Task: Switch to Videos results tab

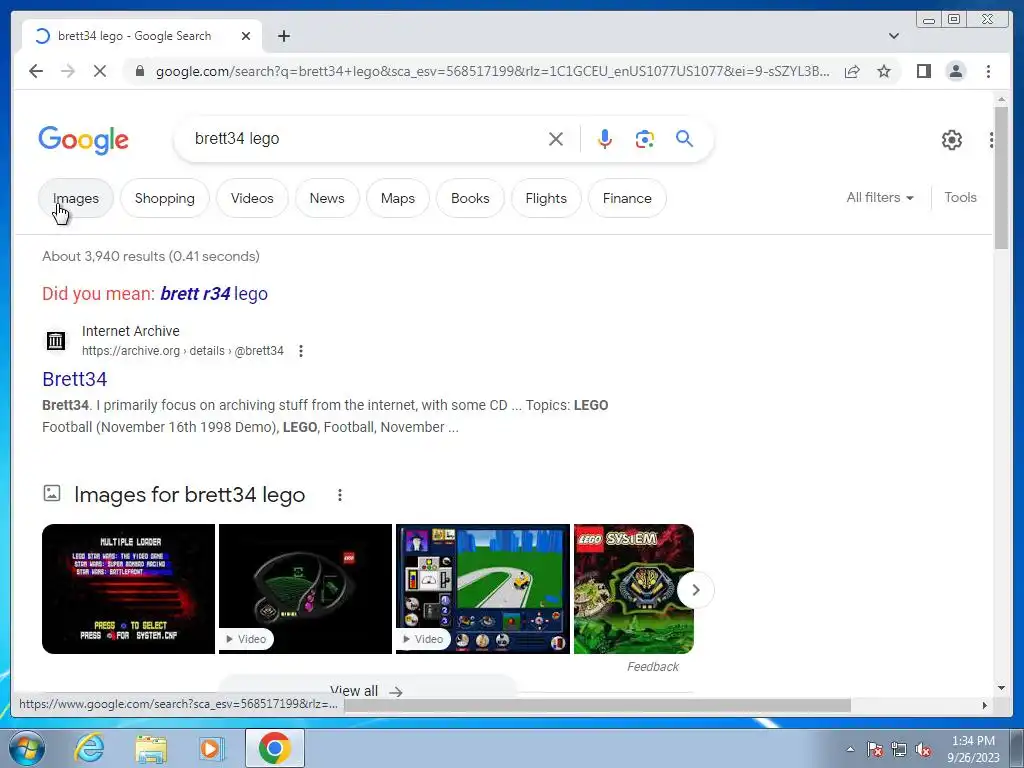Action: (x=252, y=198)
